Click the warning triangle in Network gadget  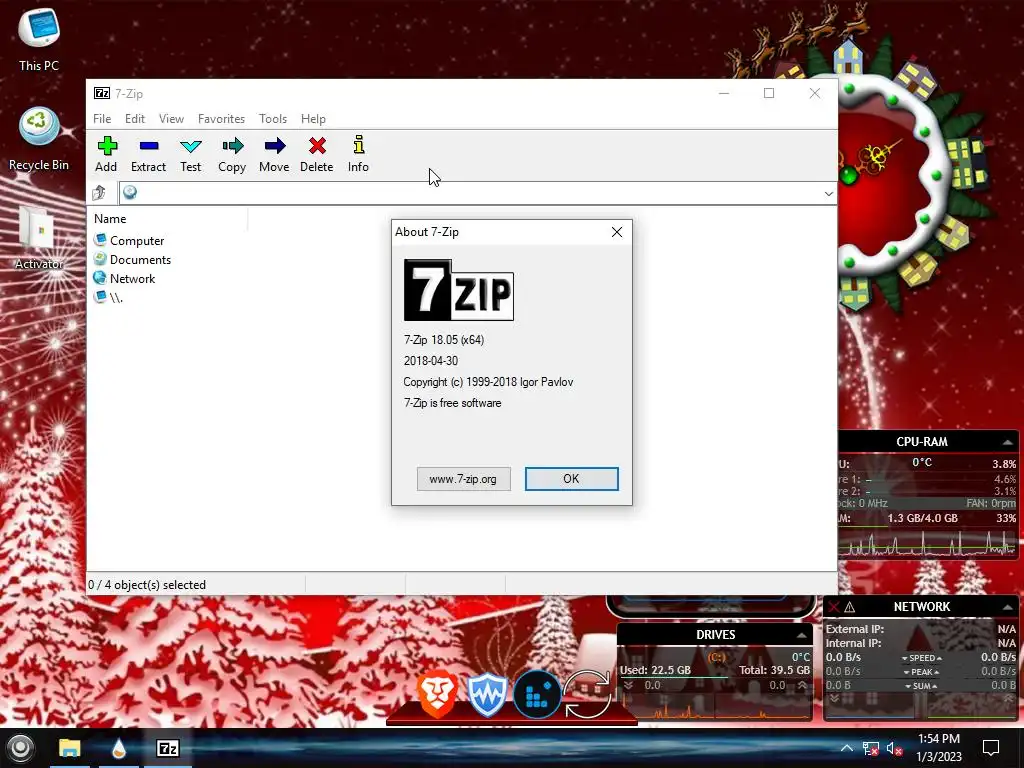click(850, 607)
